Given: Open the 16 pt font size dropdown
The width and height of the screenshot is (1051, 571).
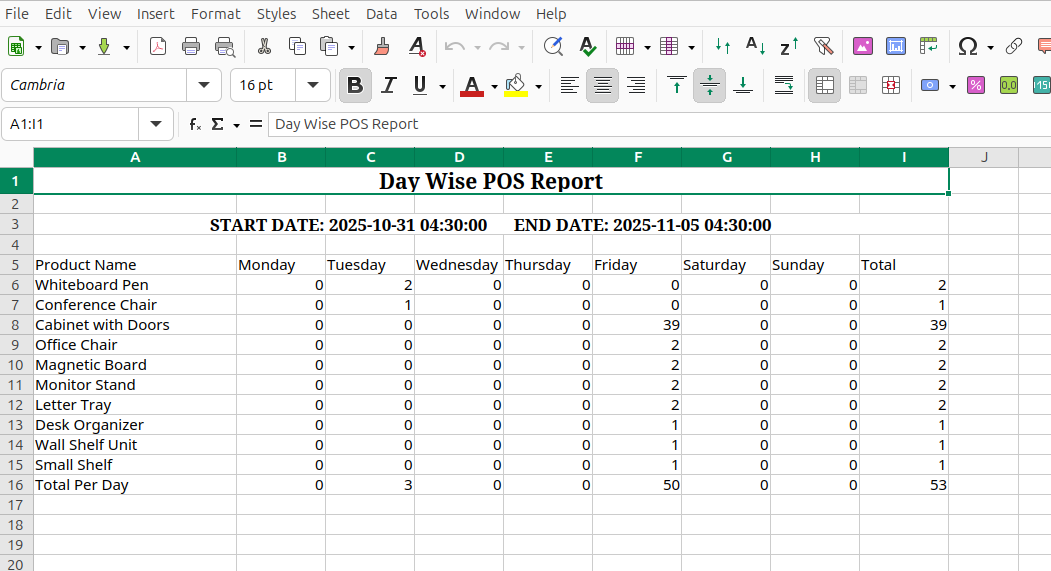Looking at the screenshot, I should coord(312,85).
